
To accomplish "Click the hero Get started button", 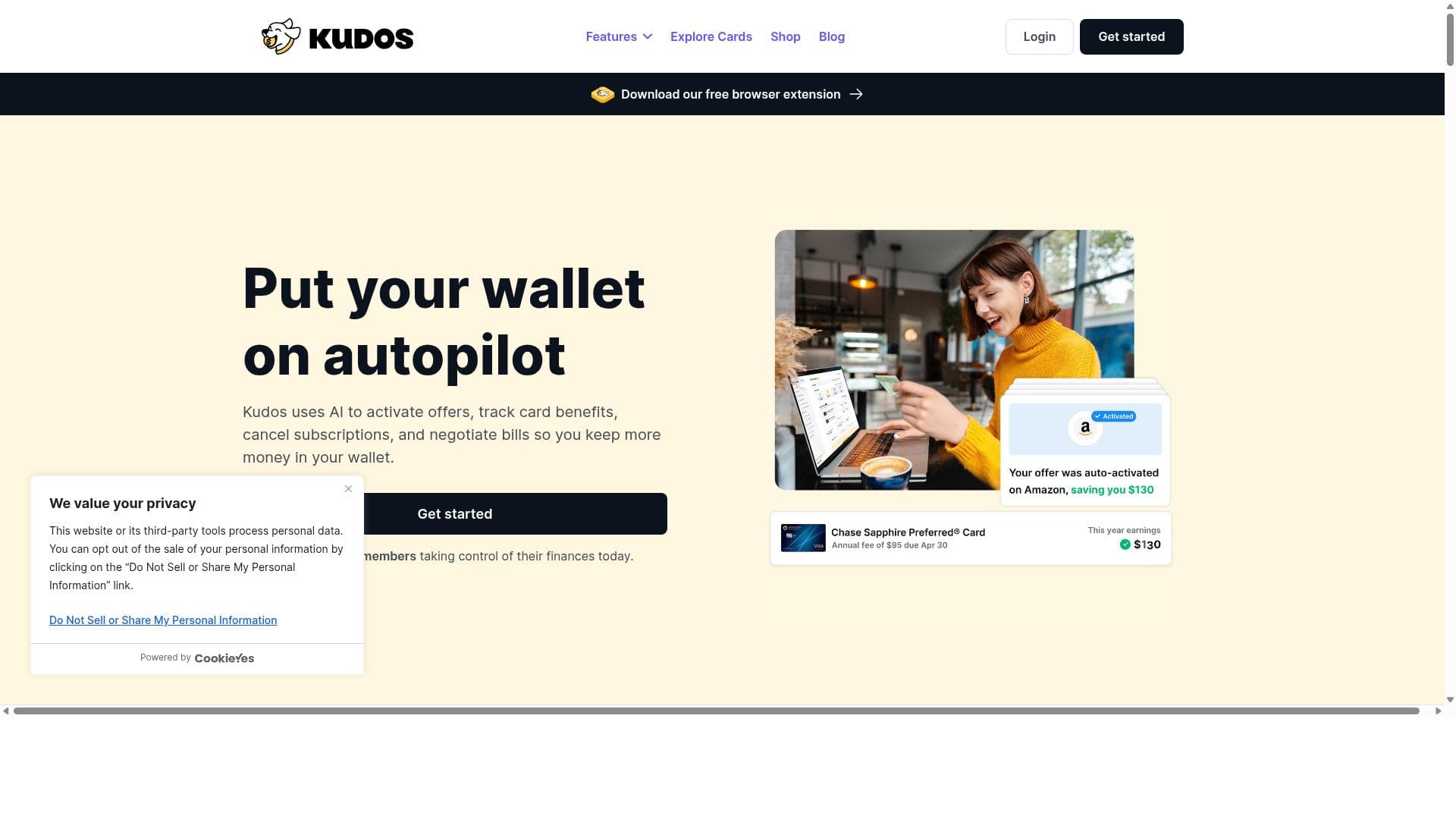I will pyautogui.click(x=455, y=513).
